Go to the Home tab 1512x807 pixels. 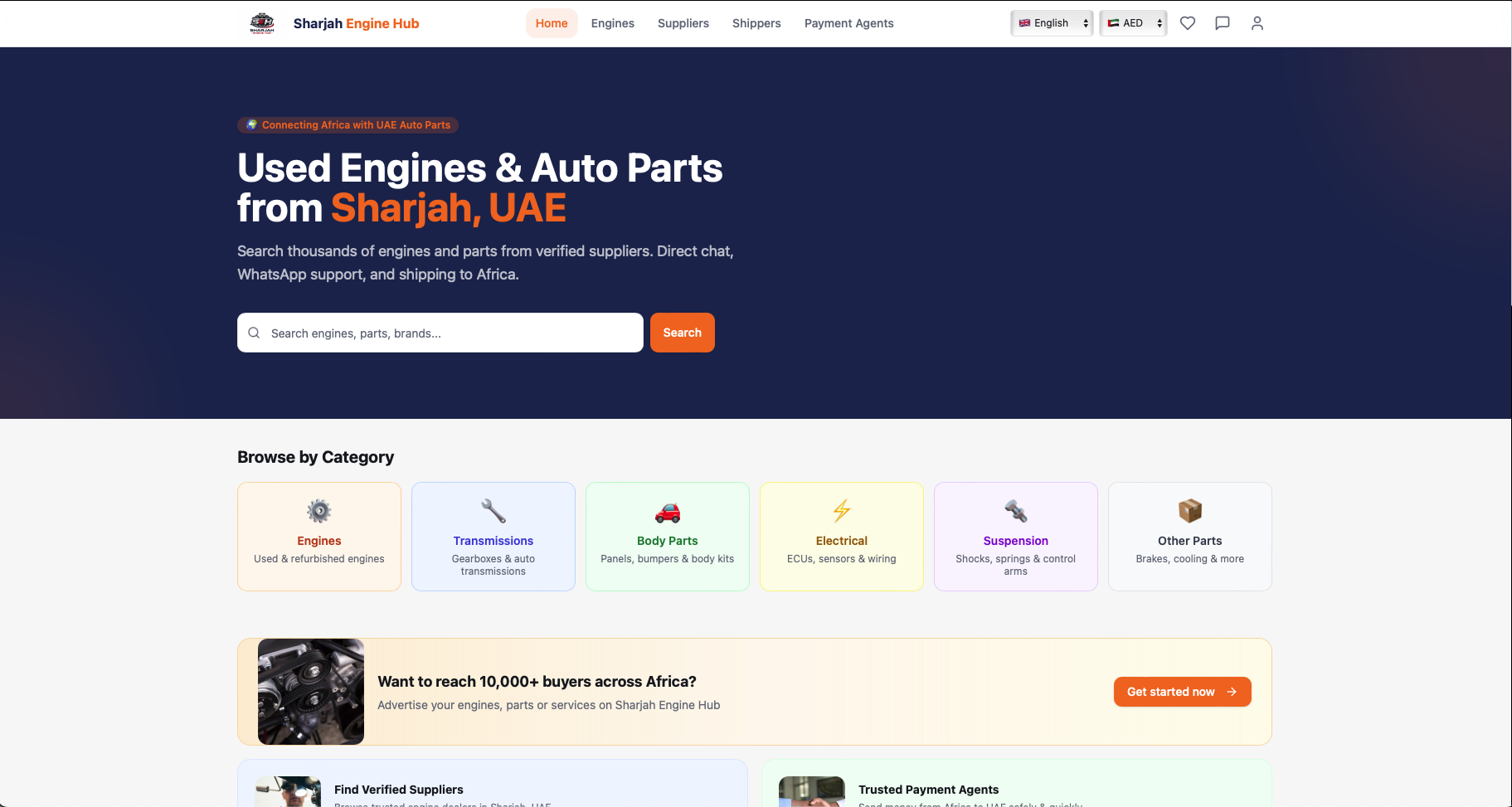click(552, 23)
